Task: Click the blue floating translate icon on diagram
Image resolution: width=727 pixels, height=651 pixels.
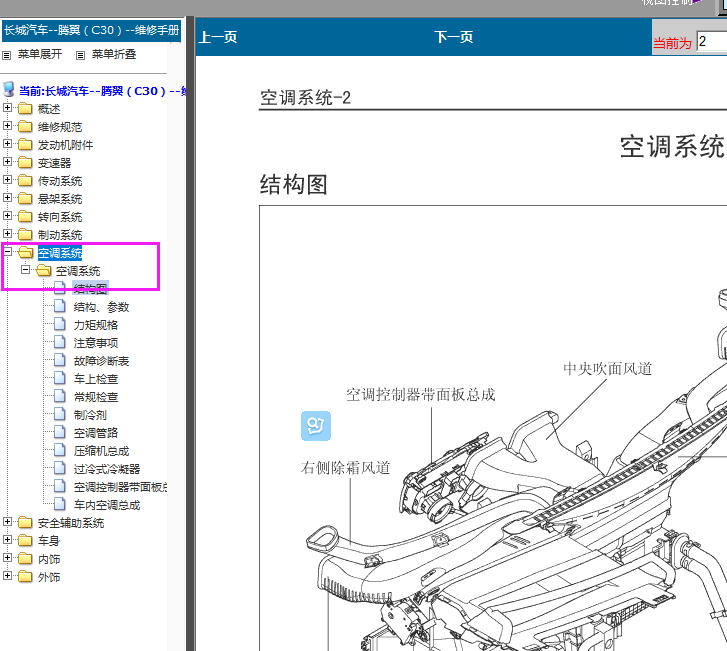Action: pyautogui.click(x=316, y=426)
